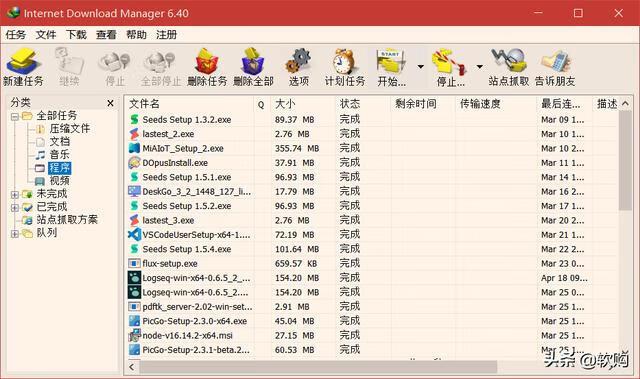Click the 删除全部 toolbar icon

coord(253,62)
